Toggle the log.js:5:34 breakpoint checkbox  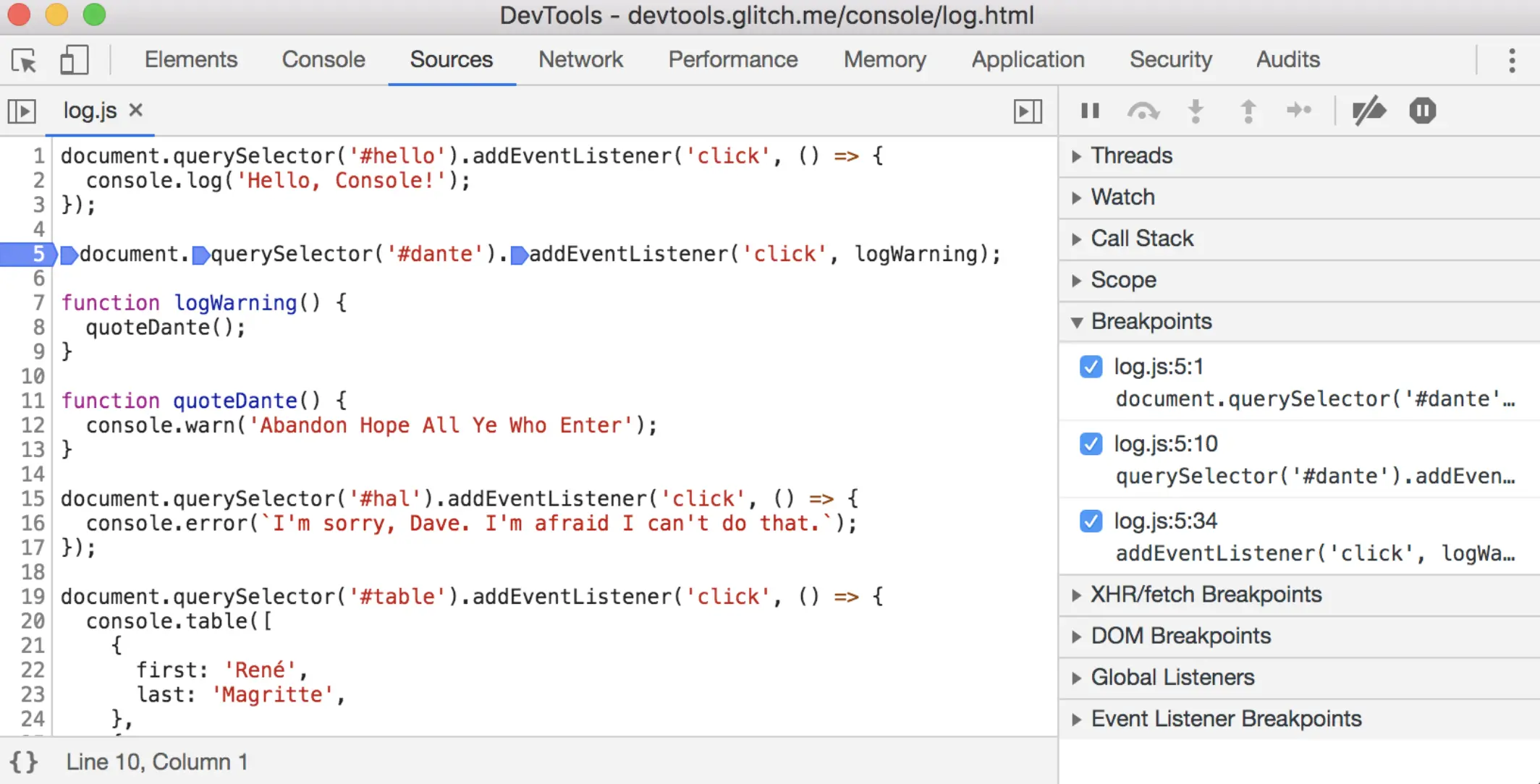[1091, 521]
